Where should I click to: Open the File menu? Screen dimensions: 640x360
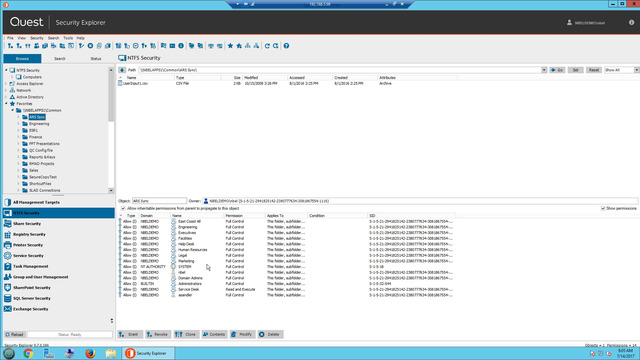click(x=10, y=38)
